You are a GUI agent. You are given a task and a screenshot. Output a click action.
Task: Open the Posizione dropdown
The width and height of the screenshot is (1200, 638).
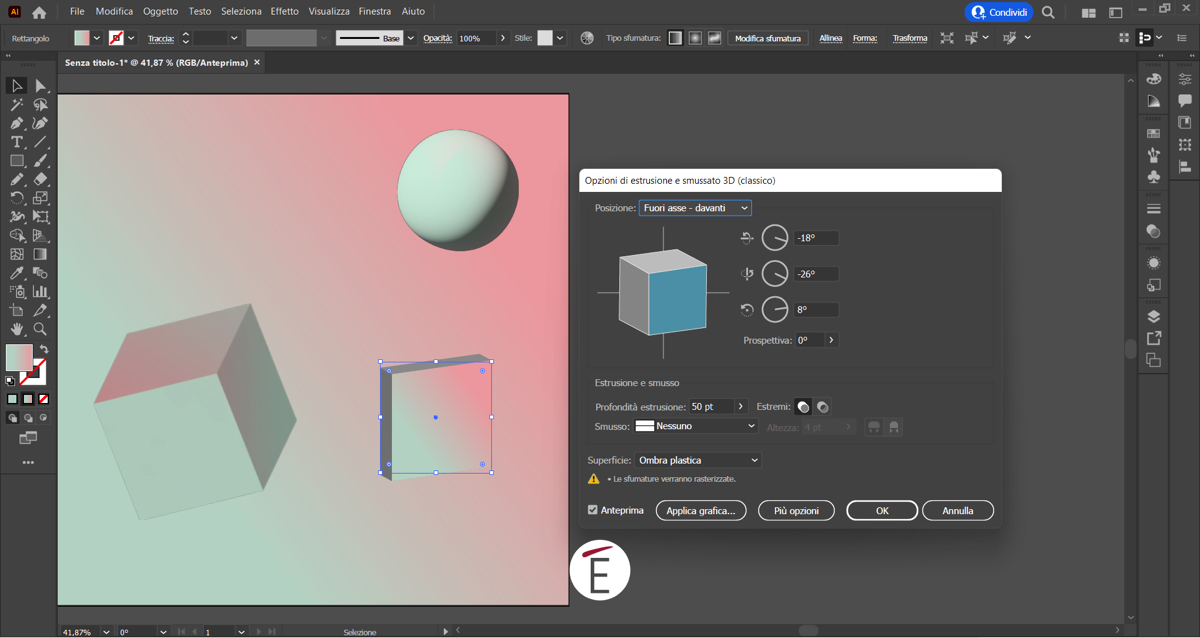[695, 208]
